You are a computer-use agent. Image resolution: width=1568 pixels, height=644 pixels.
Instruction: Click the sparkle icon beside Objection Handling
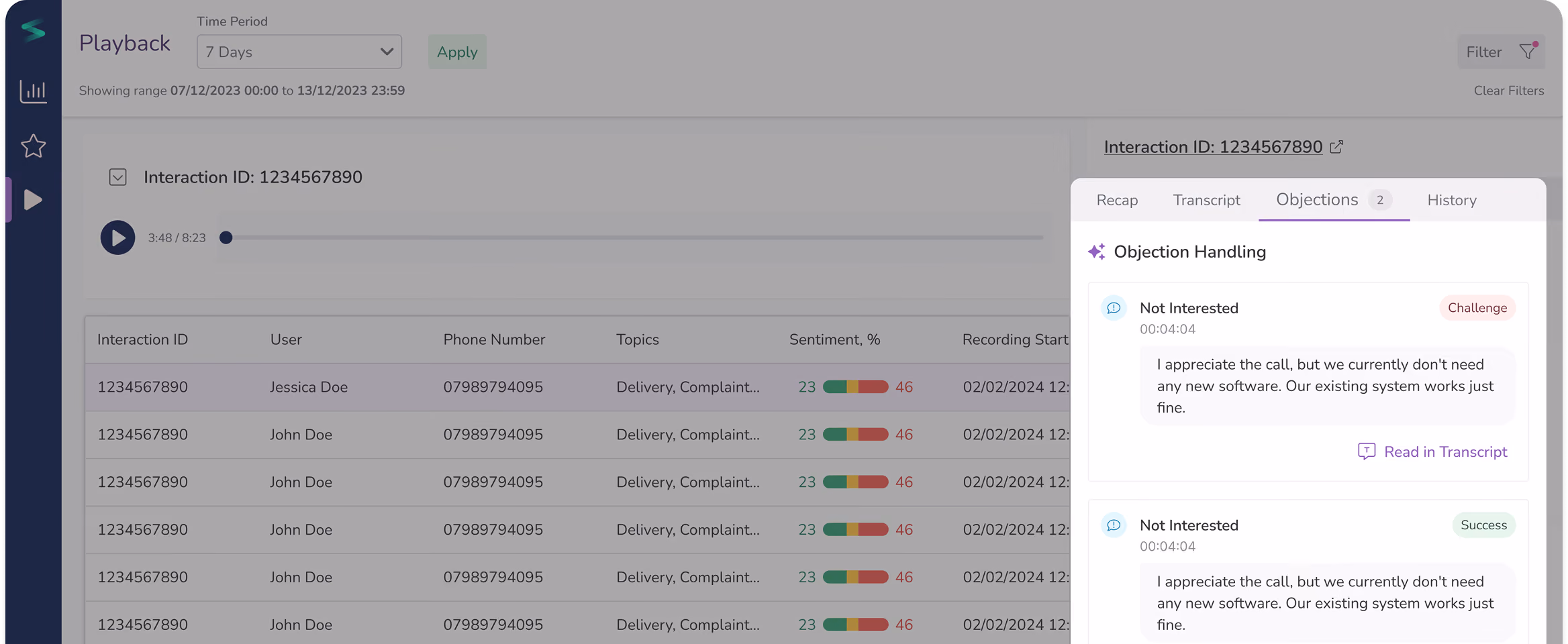click(1097, 252)
